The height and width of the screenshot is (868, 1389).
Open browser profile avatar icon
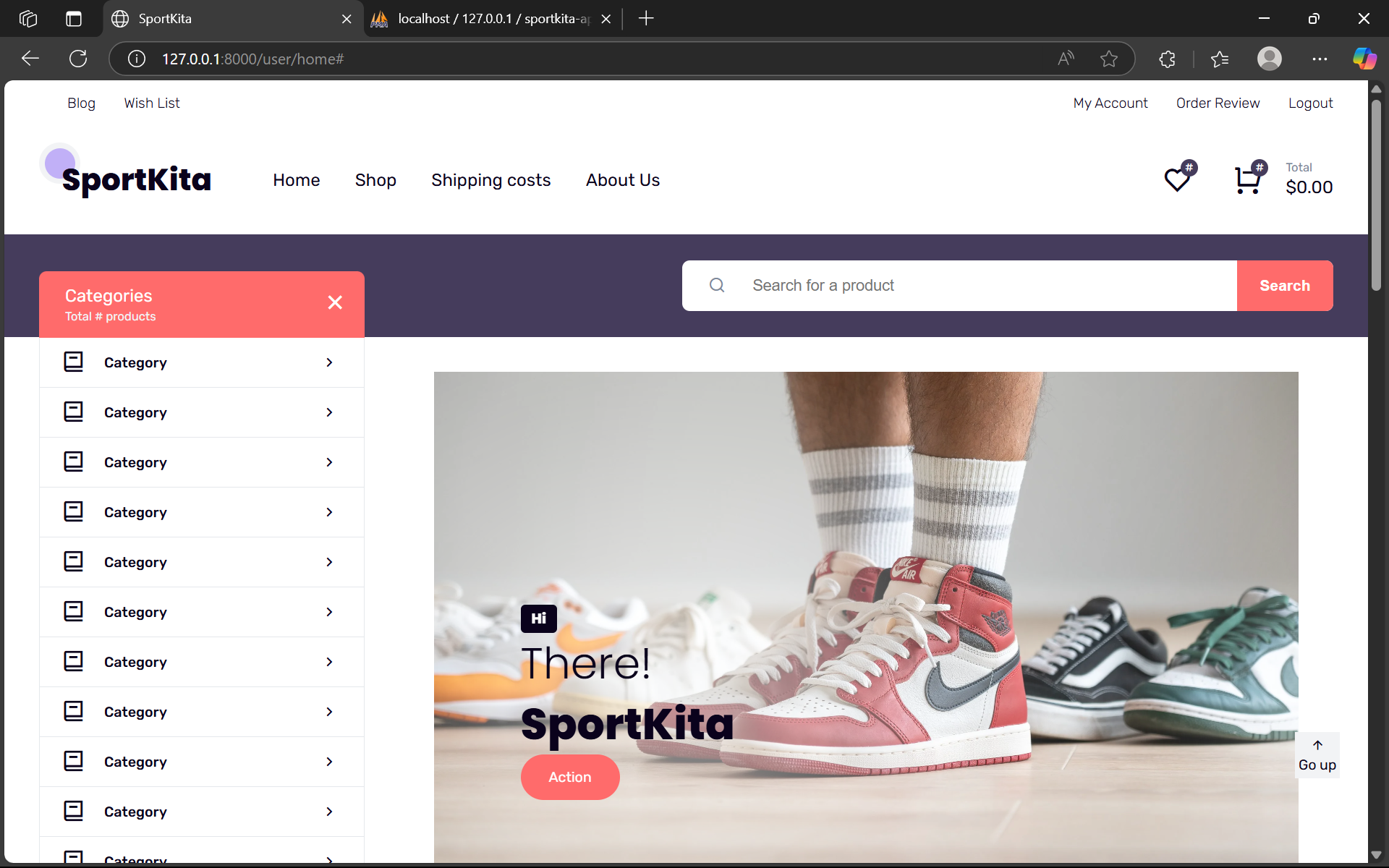[x=1269, y=59]
